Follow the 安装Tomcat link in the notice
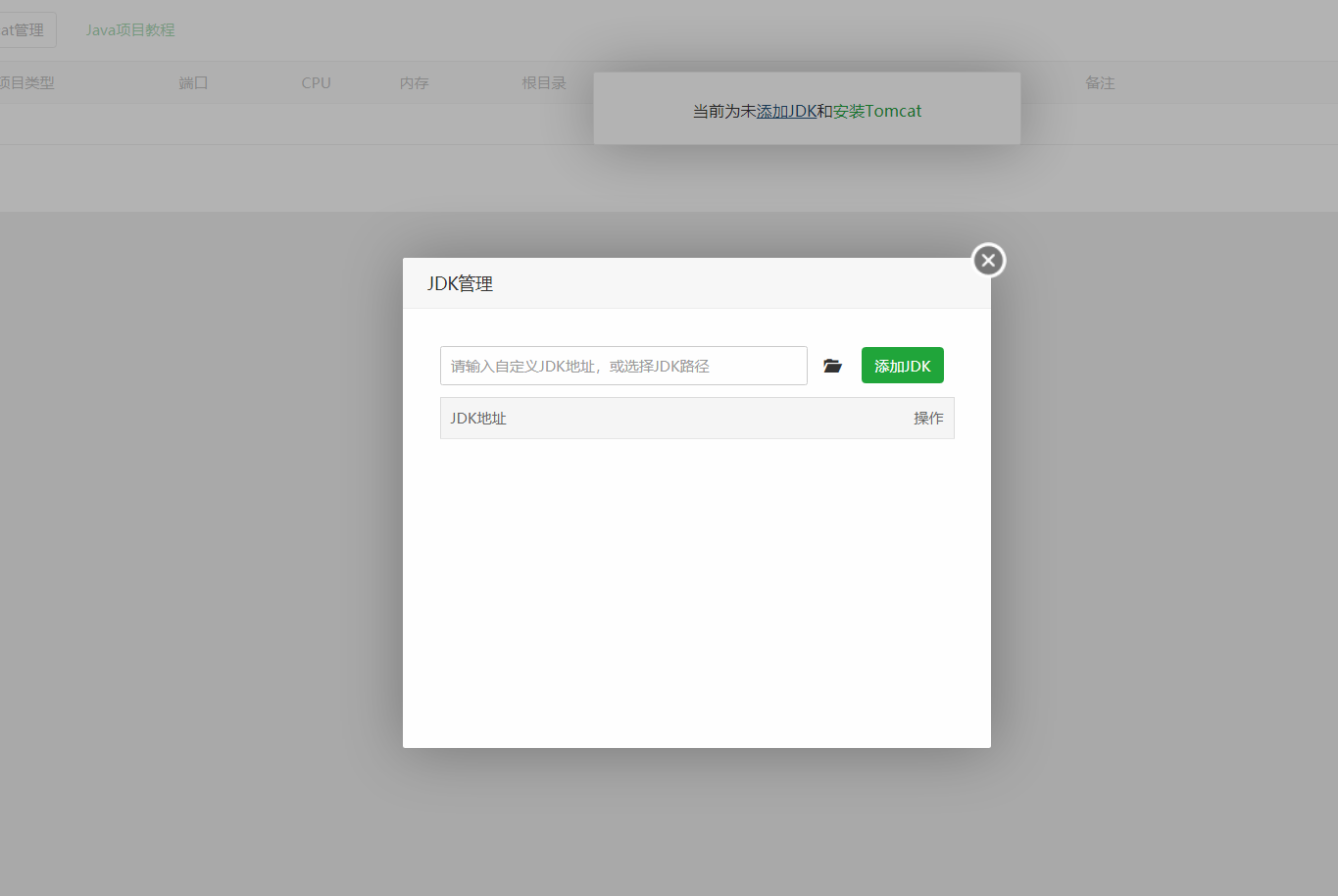 coord(877,112)
